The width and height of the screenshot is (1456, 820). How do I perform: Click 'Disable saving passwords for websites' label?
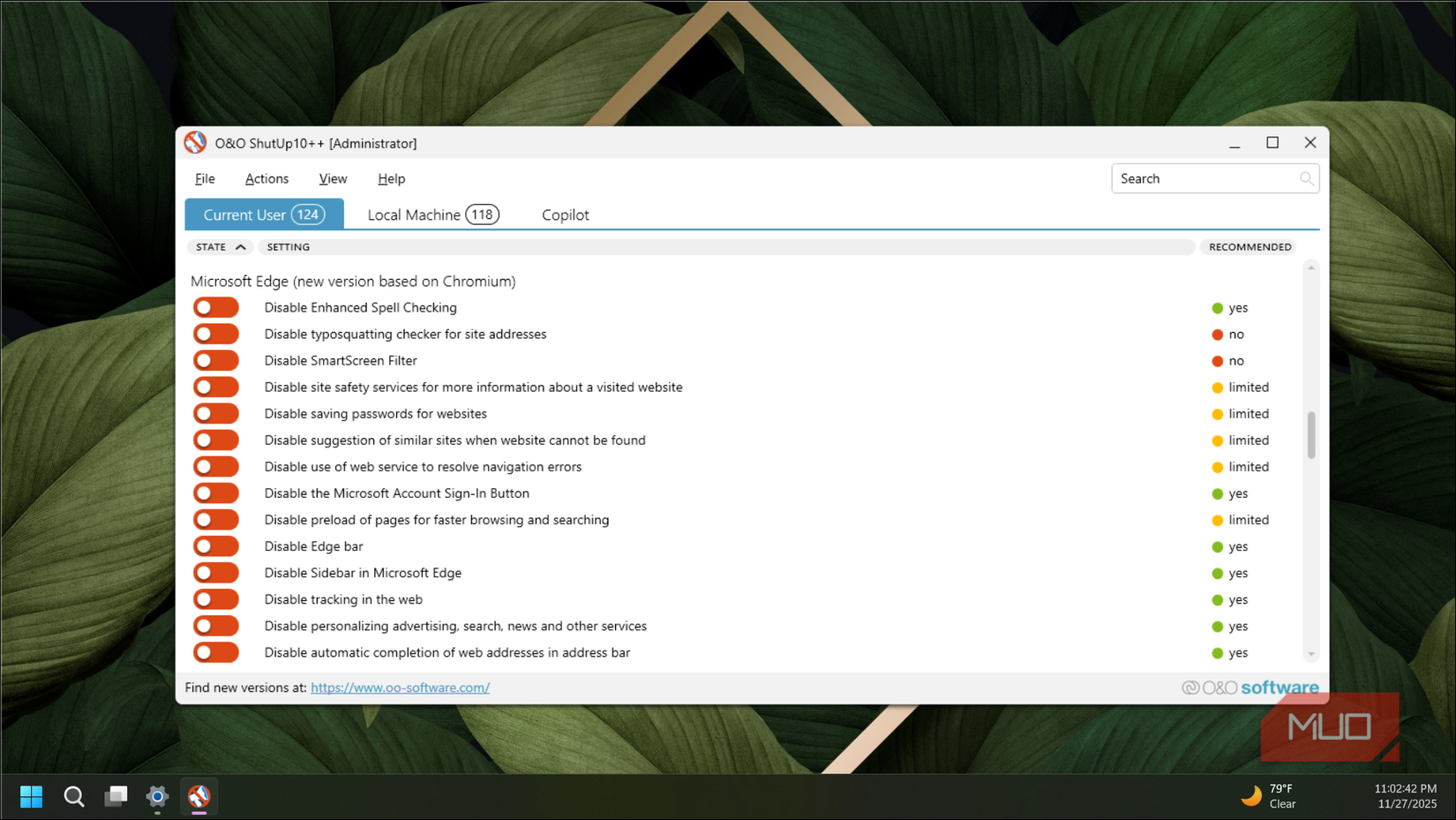pos(376,414)
